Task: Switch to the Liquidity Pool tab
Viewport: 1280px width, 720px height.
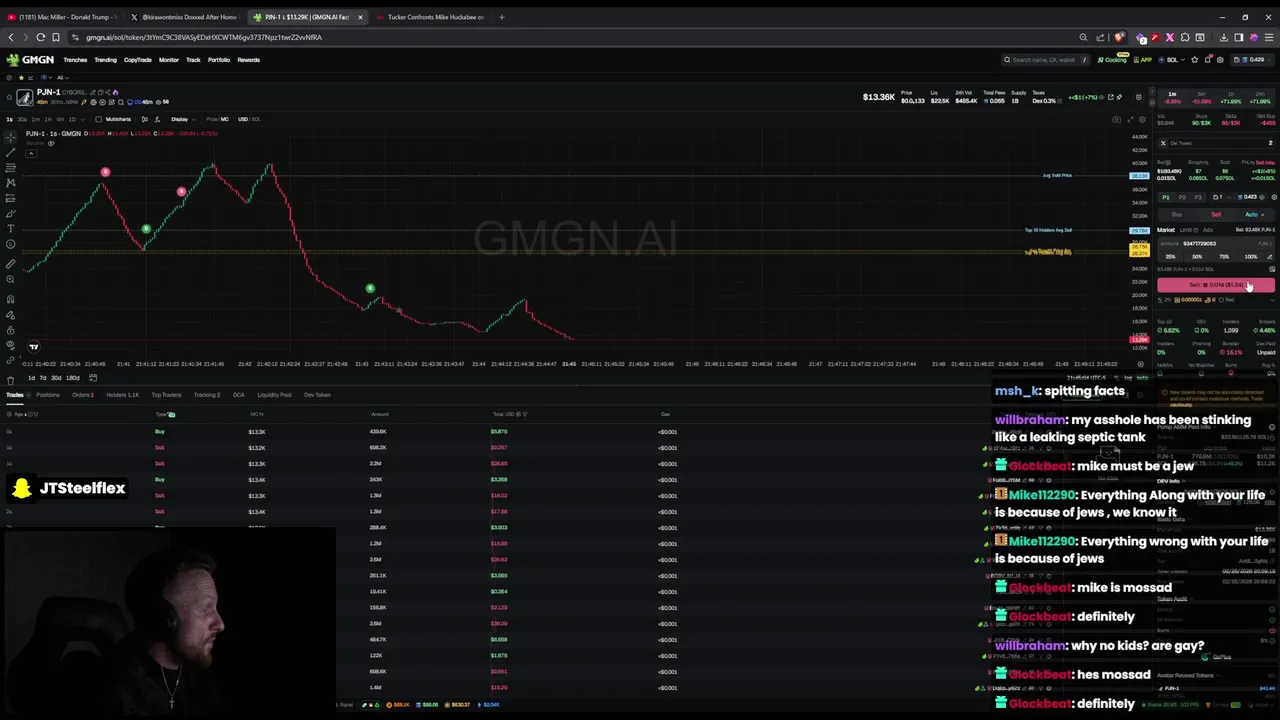Action: click(274, 395)
